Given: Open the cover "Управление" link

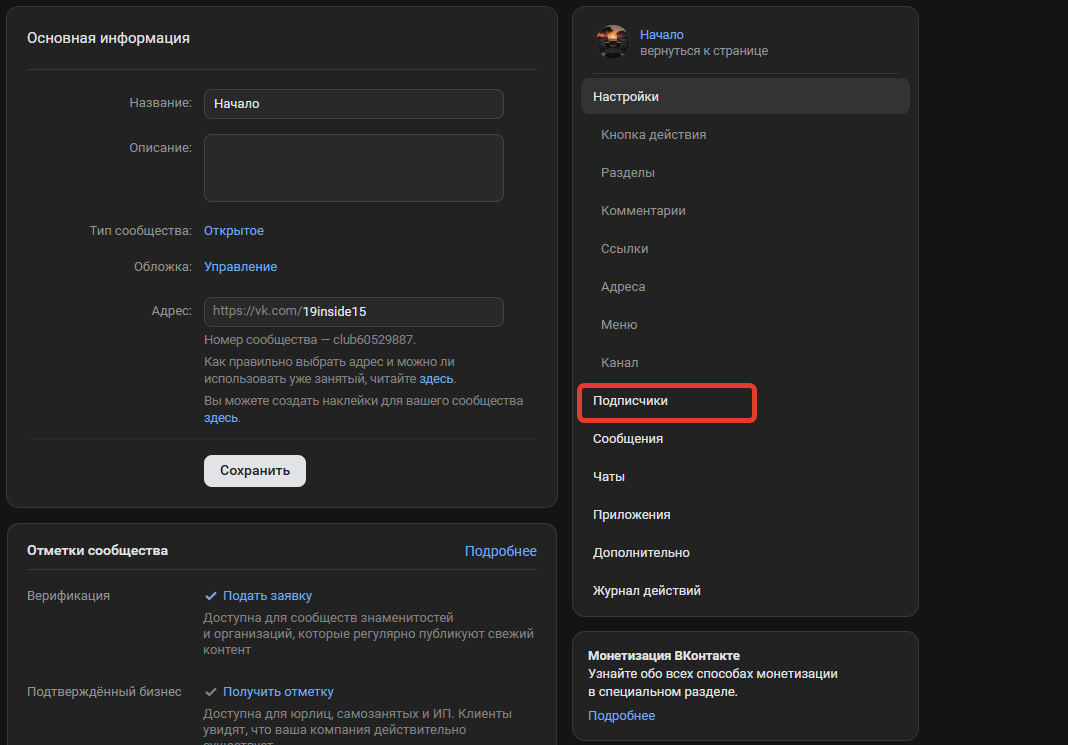Looking at the screenshot, I should pos(240,267).
